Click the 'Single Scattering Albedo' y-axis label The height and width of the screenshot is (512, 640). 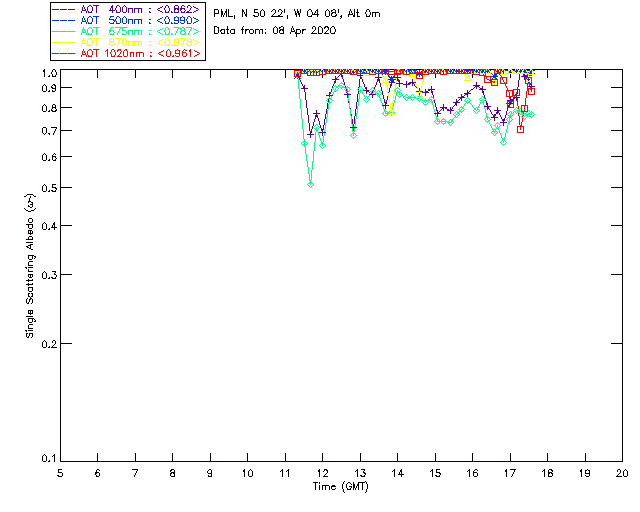coord(30,265)
